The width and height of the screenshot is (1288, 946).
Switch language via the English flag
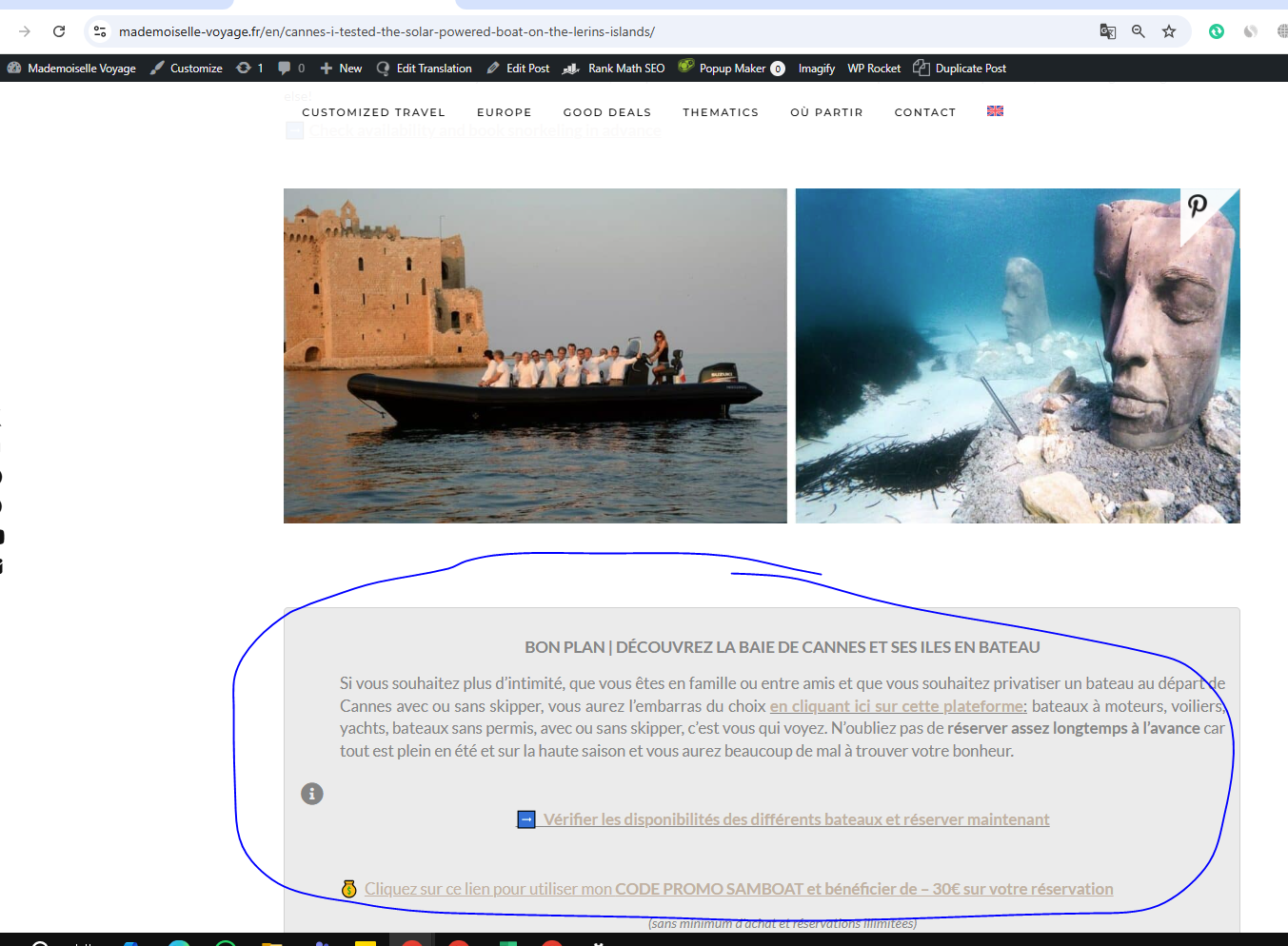pos(996,111)
